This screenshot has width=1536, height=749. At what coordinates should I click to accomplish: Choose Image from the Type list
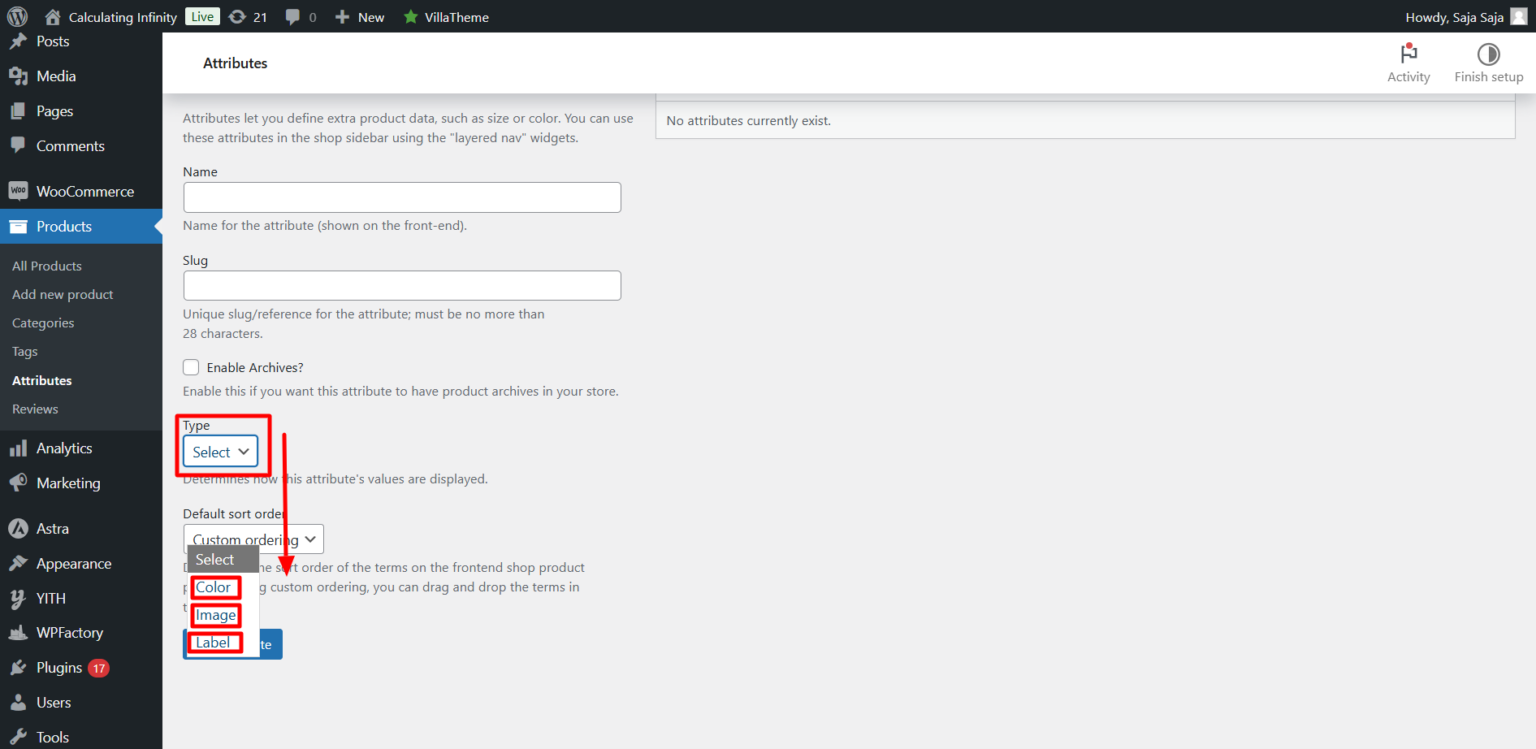coord(216,615)
